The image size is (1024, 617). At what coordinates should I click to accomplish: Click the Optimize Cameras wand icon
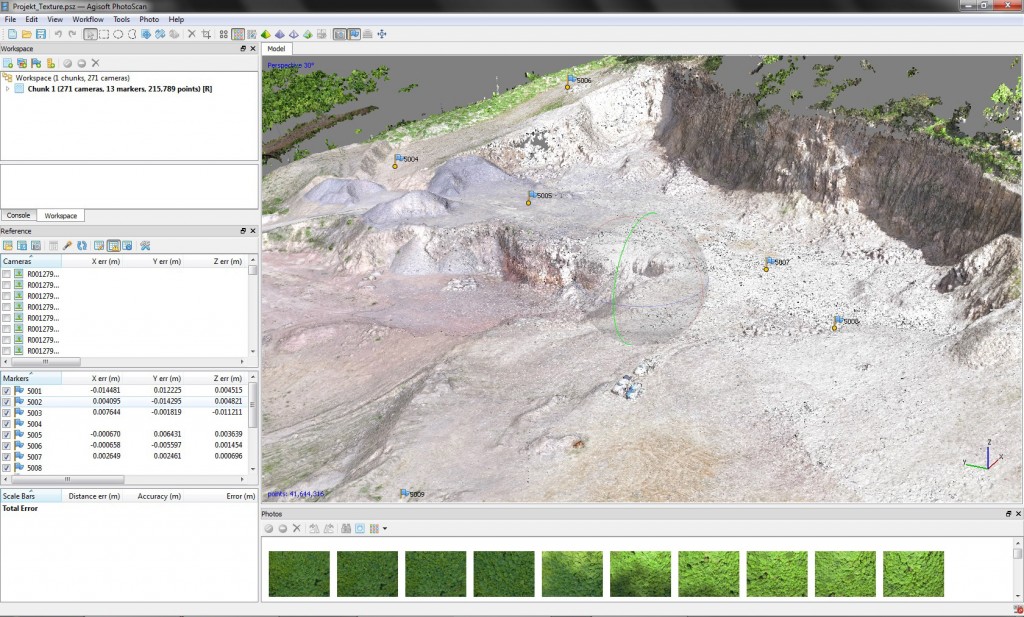[x=67, y=245]
